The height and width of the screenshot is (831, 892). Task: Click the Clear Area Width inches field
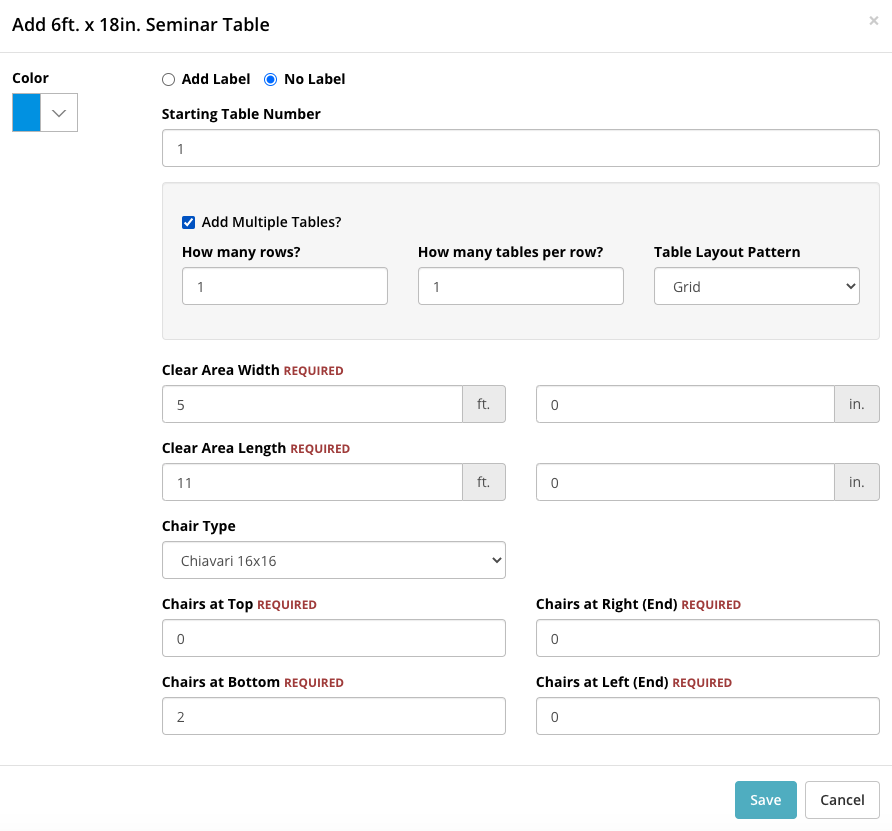(685, 404)
